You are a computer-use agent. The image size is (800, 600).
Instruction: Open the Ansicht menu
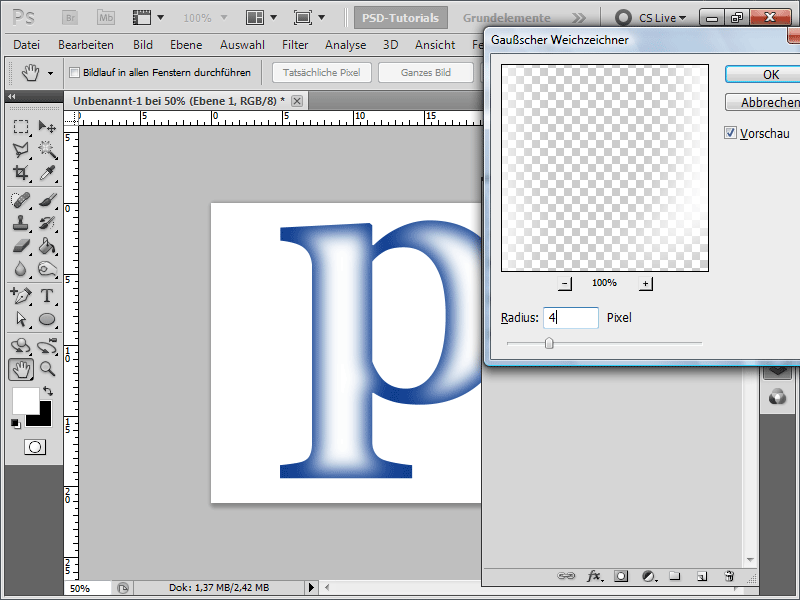[435, 45]
